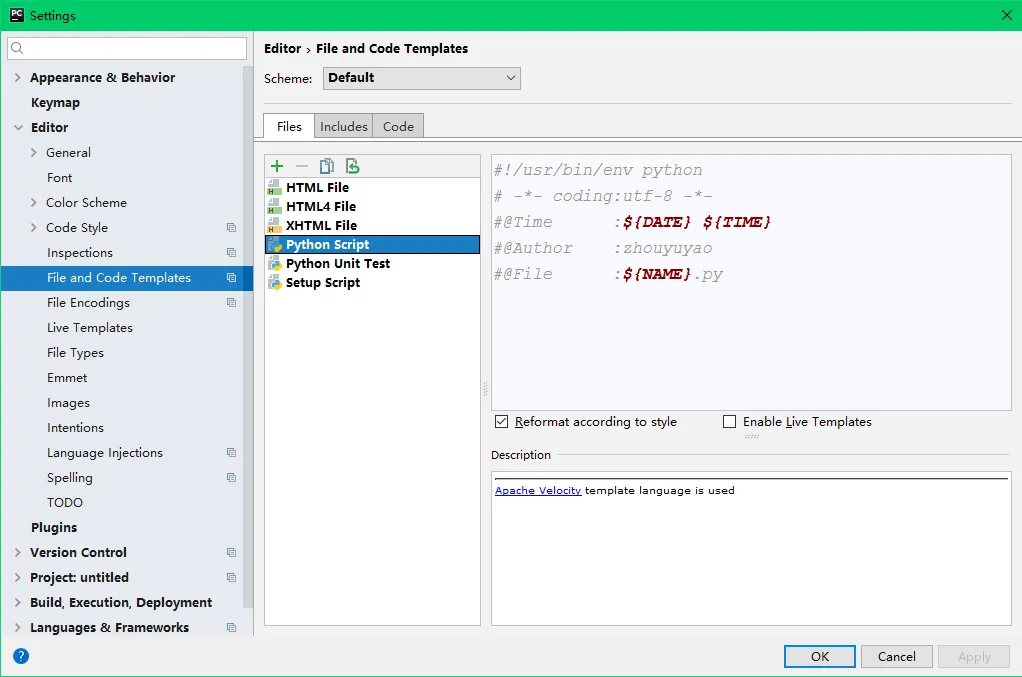Image resolution: width=1022 pixels, height=677 pixels.
Task: Switch to the Code tab
Action: click(x=398, y=126)
